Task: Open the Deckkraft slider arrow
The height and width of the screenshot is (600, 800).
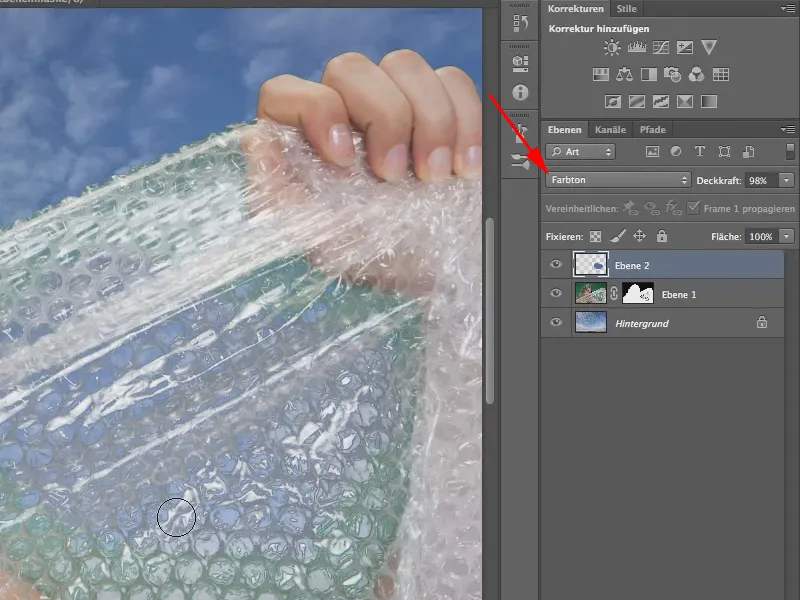Action: coord(786,180)
